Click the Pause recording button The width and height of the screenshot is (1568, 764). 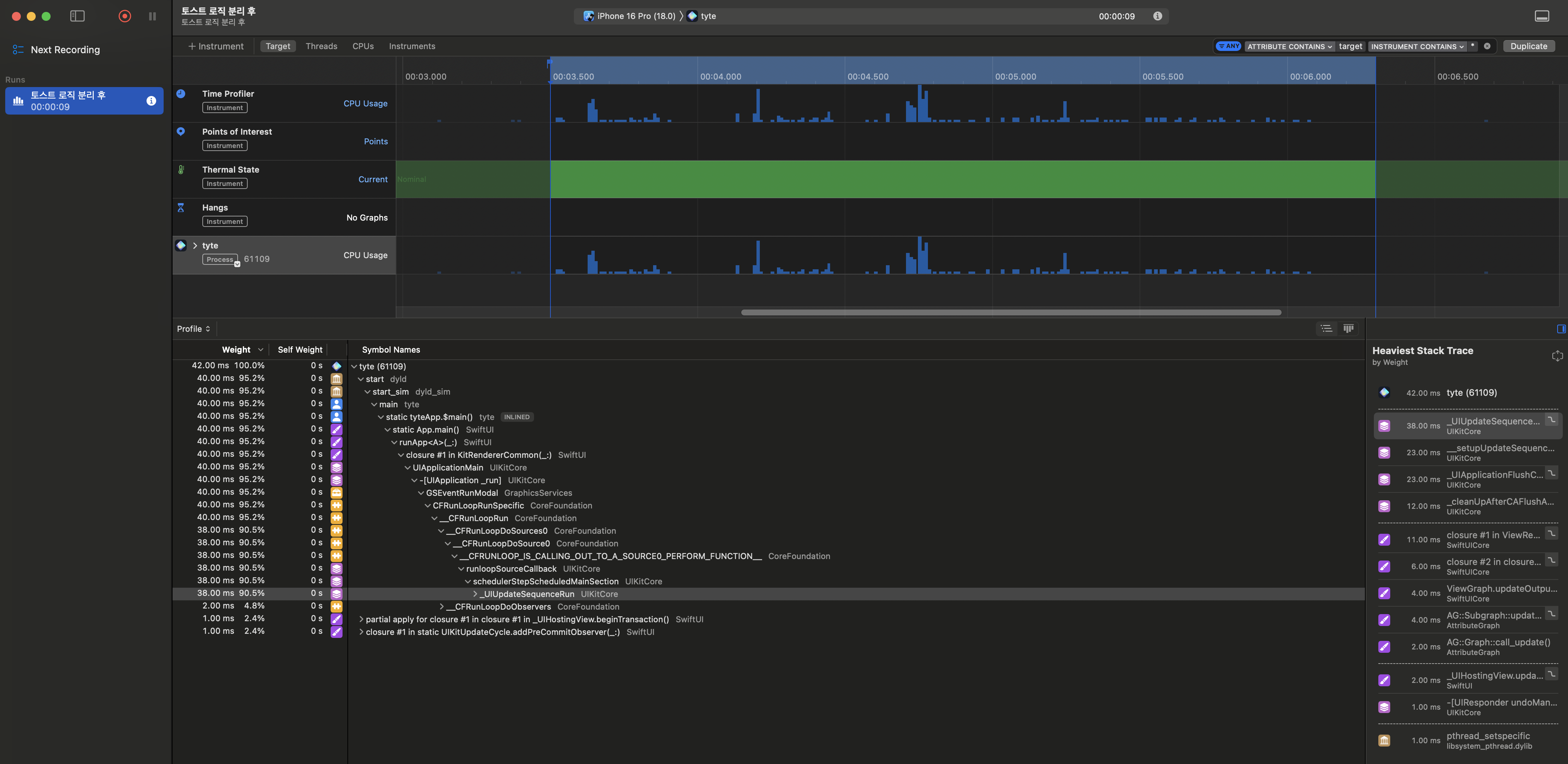coord(152,16)
